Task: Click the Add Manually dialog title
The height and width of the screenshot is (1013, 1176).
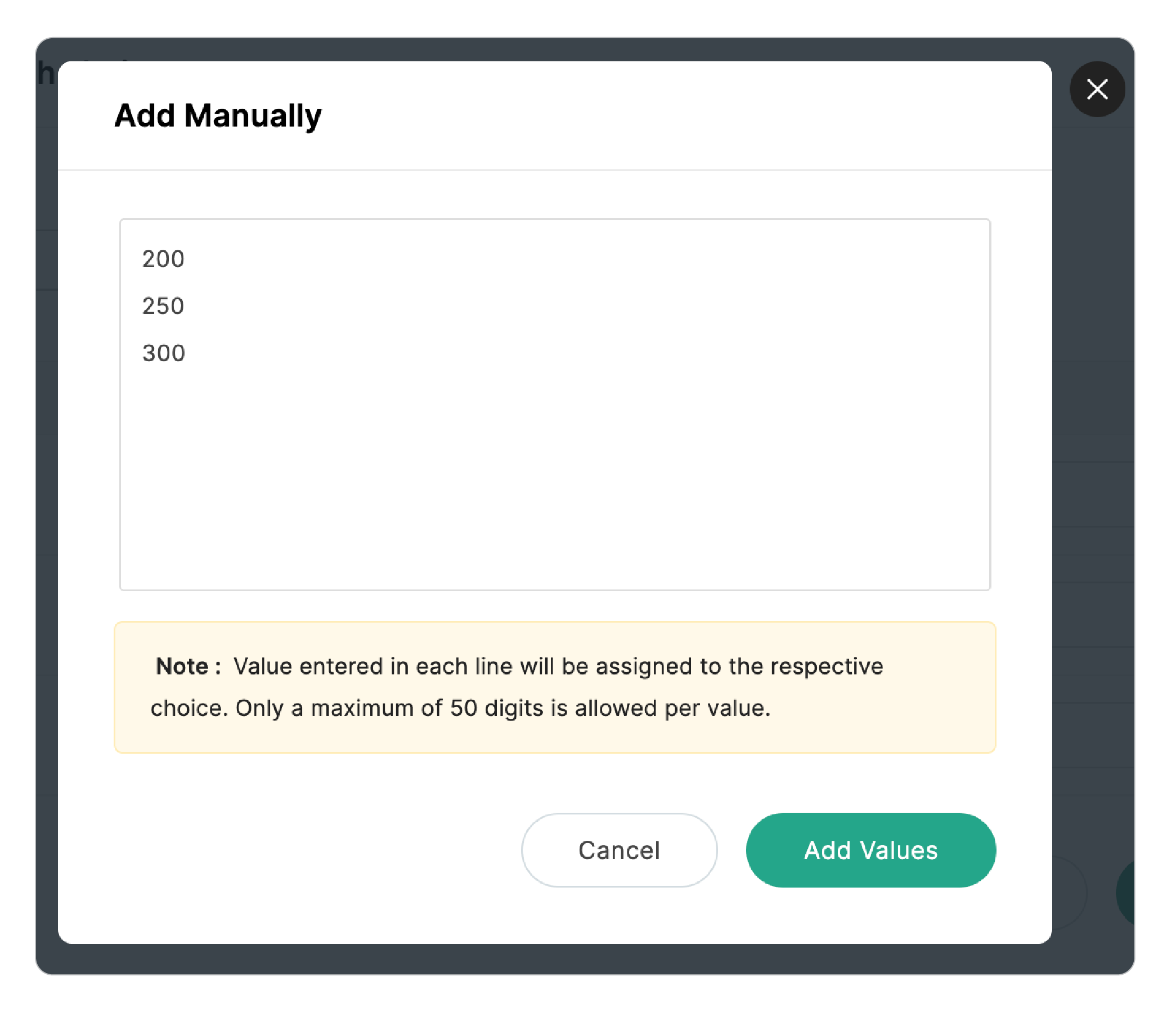Action: point(218,115)
